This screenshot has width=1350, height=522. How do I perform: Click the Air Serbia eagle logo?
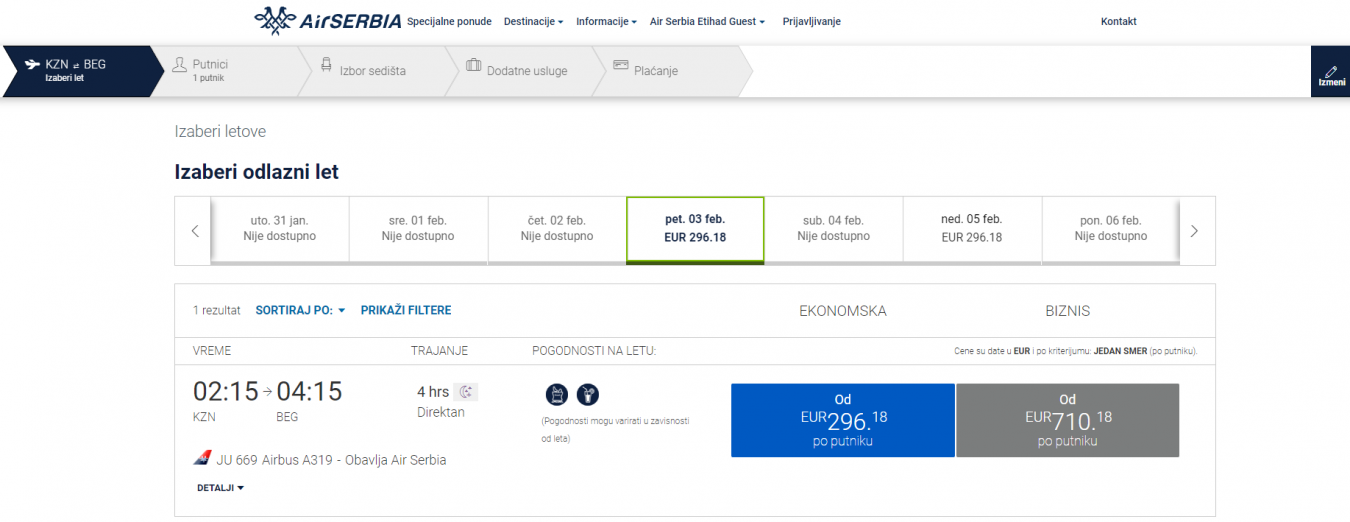[x=276, y=20]
